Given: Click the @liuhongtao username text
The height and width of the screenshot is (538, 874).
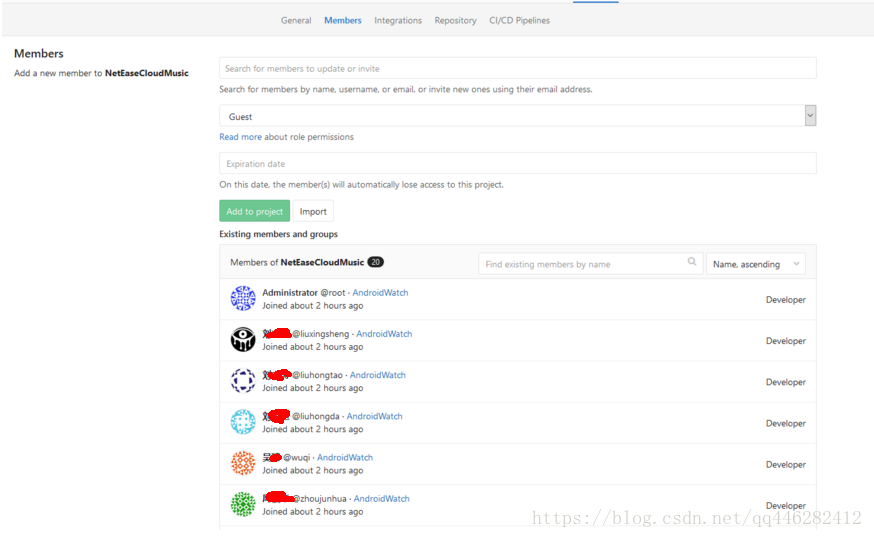Looking at the screenshot, I should [x=317, y=375].
